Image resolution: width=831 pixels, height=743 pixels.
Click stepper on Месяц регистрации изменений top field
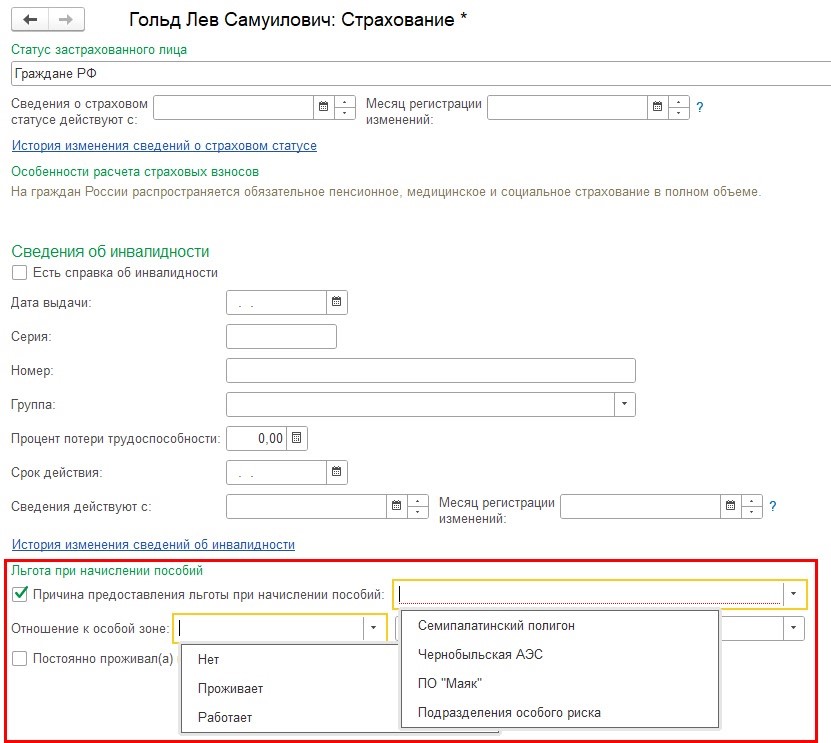click(679, 107)
